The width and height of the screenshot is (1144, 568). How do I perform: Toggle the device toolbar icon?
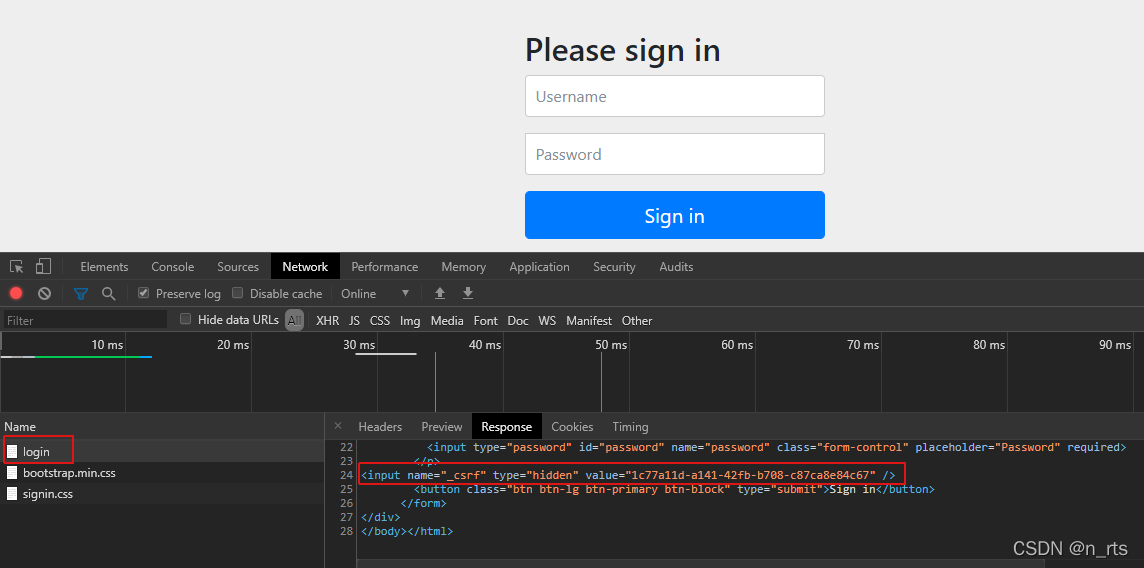44,267
